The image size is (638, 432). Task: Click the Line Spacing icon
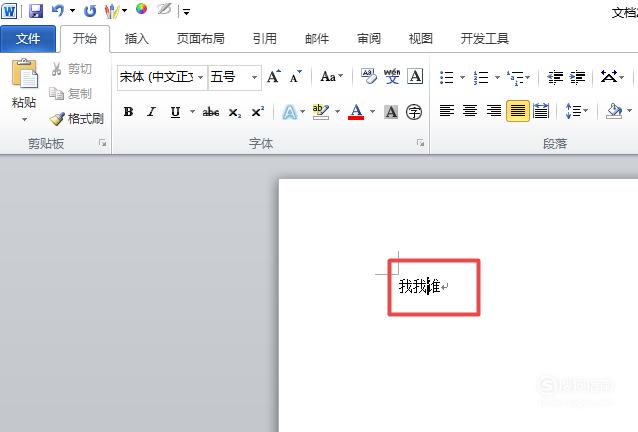click(573, 111)
